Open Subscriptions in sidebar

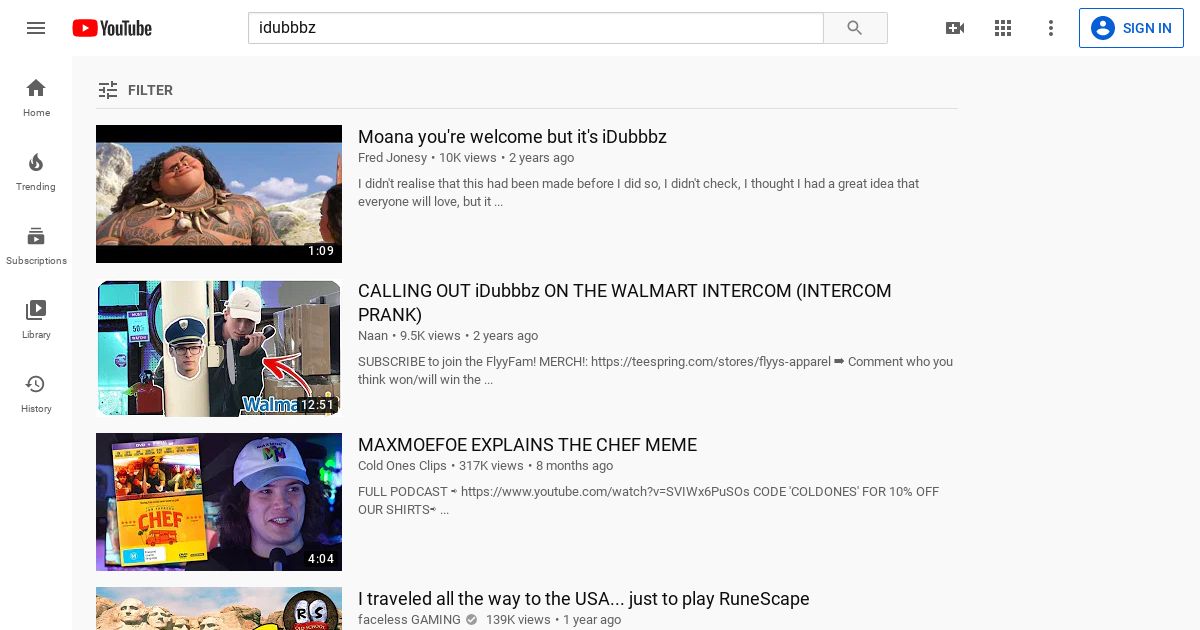pos(36,245)
